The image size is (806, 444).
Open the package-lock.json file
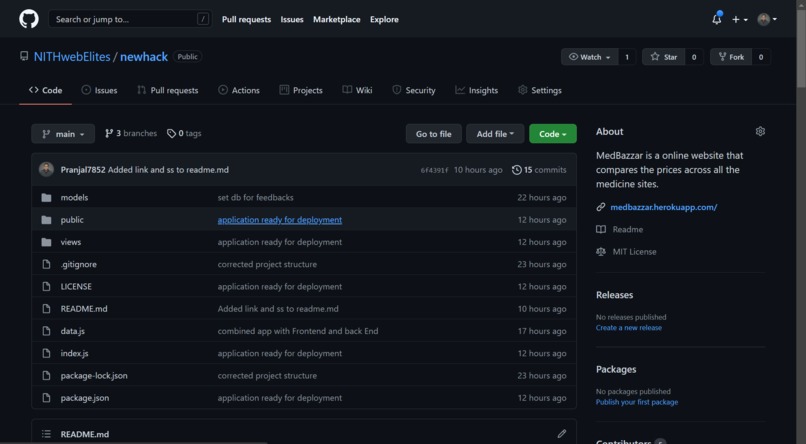click(x=94, y=376)
